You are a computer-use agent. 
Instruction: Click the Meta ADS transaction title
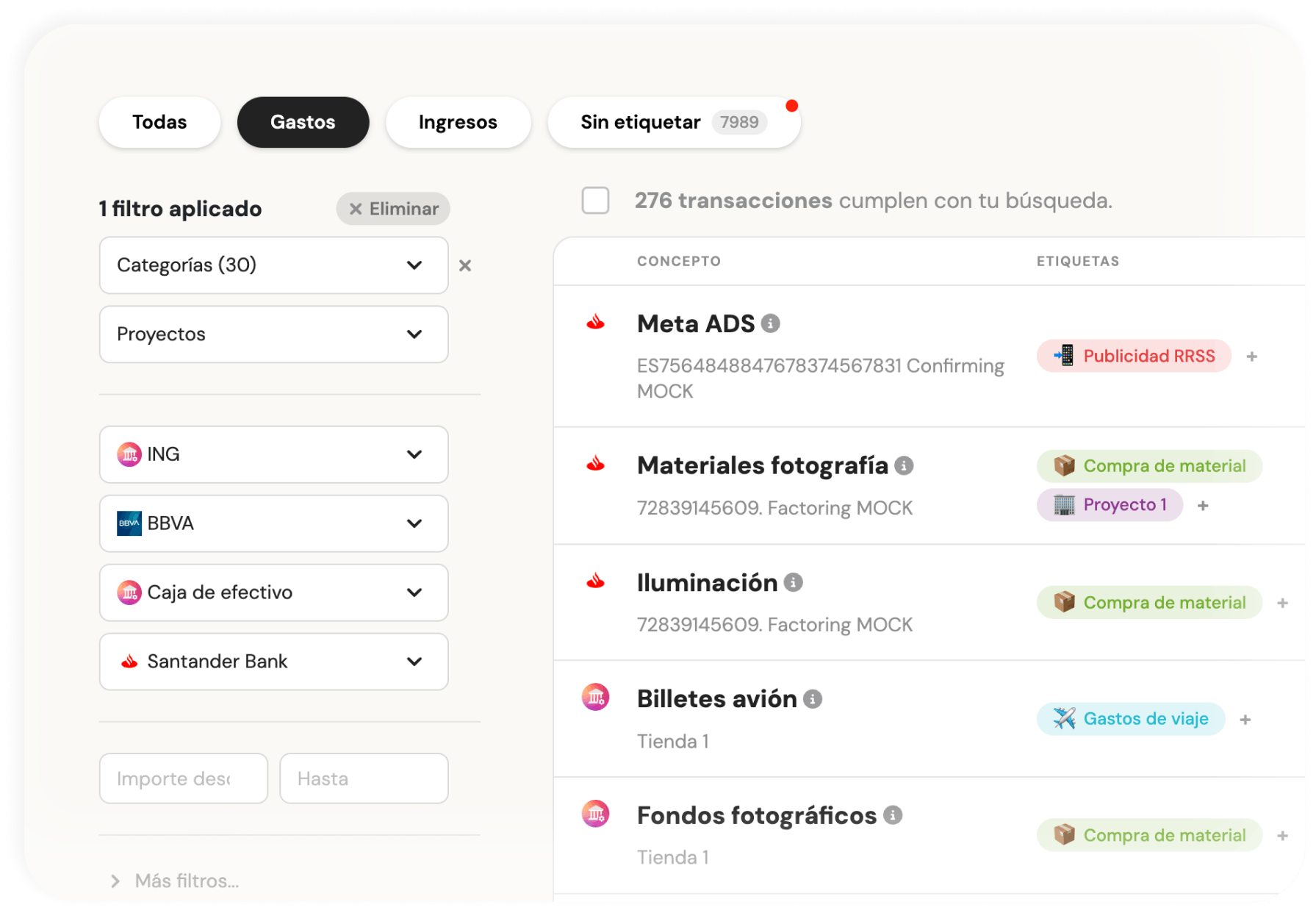(696, 323)
